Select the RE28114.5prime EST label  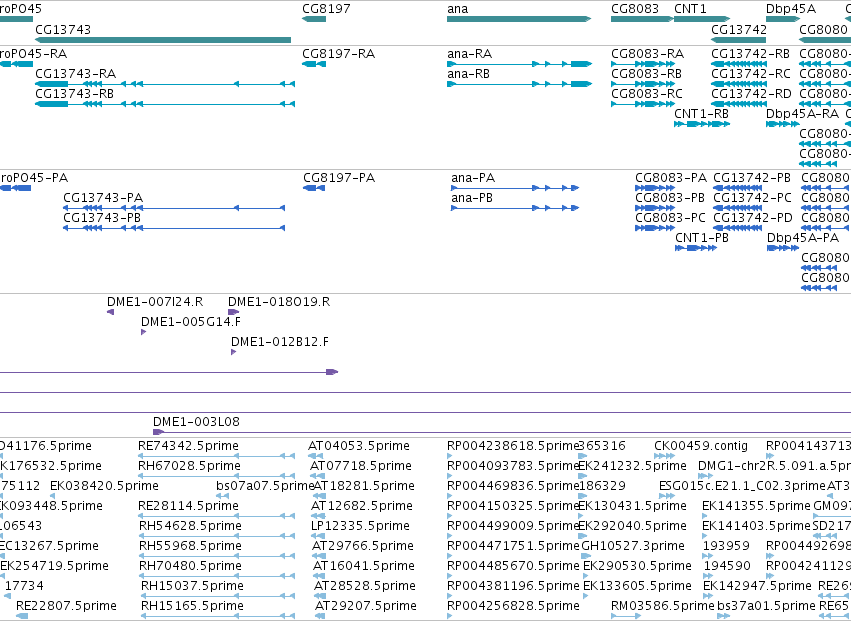pos(188,506)
